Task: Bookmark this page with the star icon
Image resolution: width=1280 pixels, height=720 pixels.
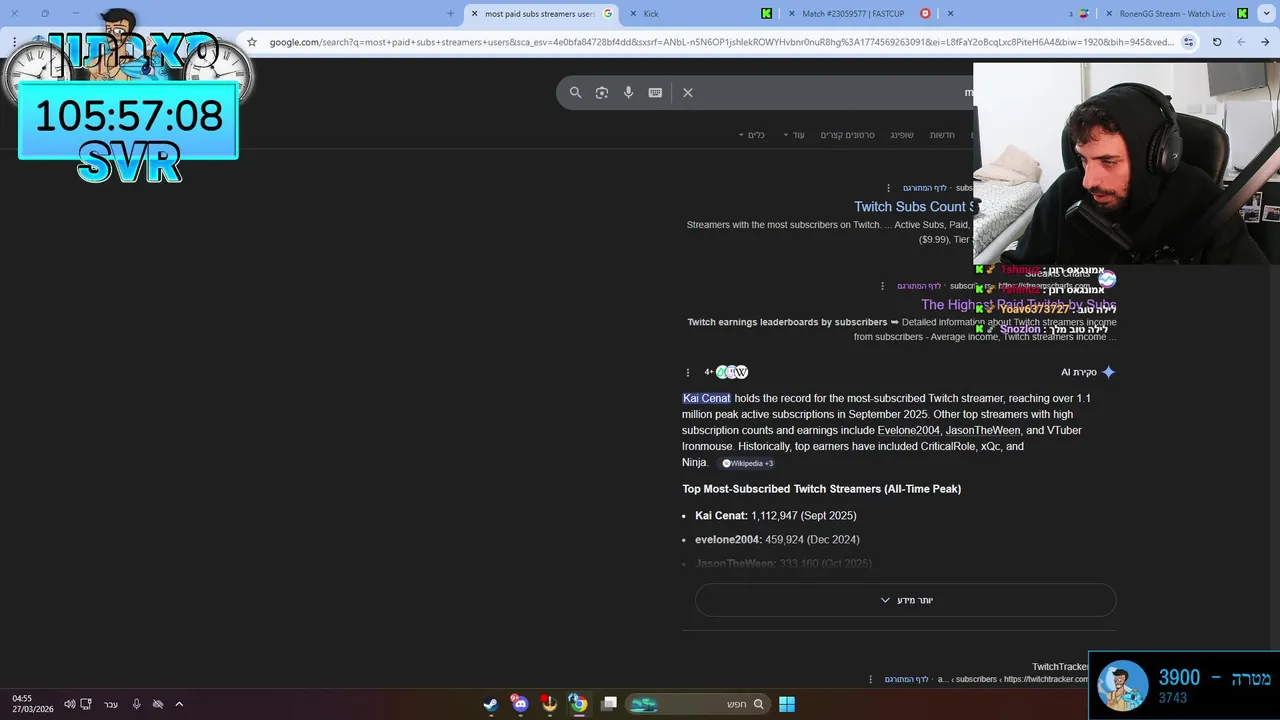Action: 252,42
